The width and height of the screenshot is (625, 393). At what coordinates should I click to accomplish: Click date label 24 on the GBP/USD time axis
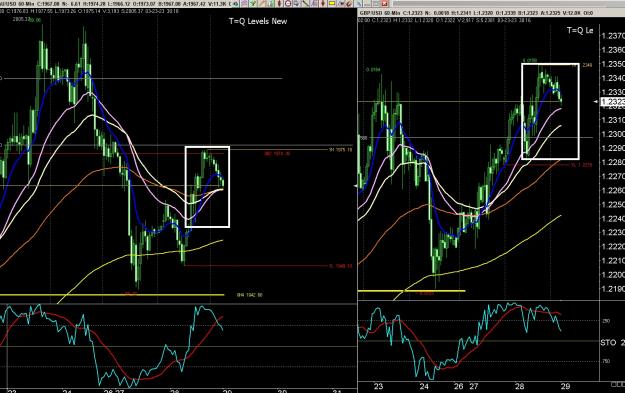point(424,386)
